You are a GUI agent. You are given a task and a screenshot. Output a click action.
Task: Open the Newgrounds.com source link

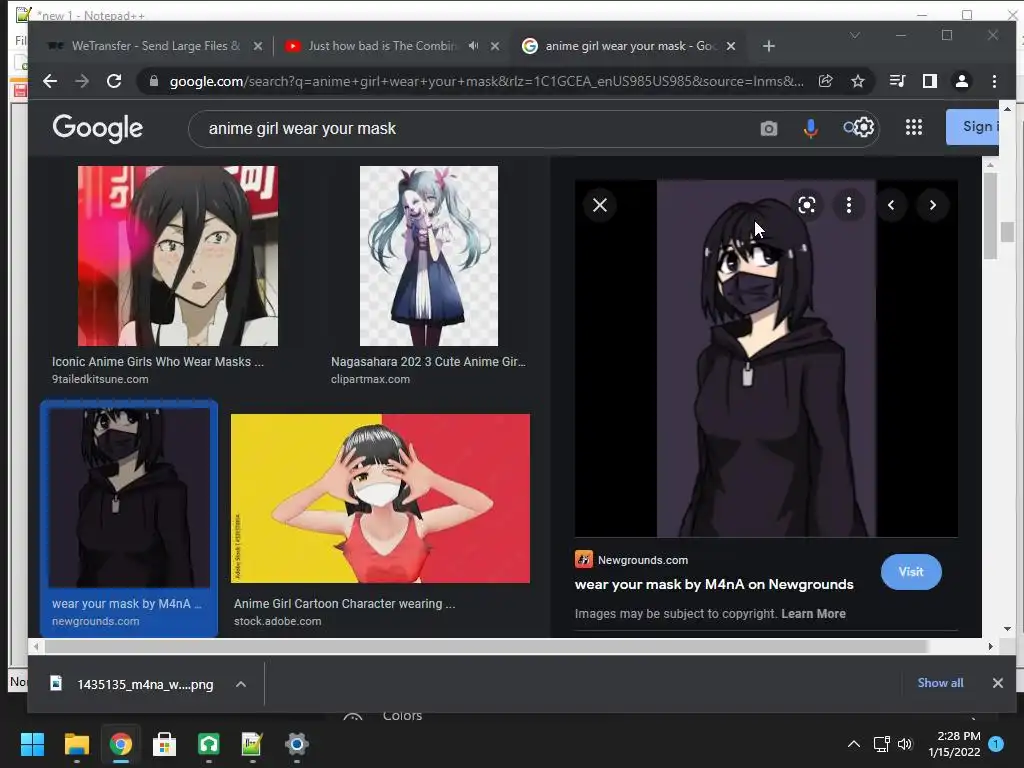[643, 560]
